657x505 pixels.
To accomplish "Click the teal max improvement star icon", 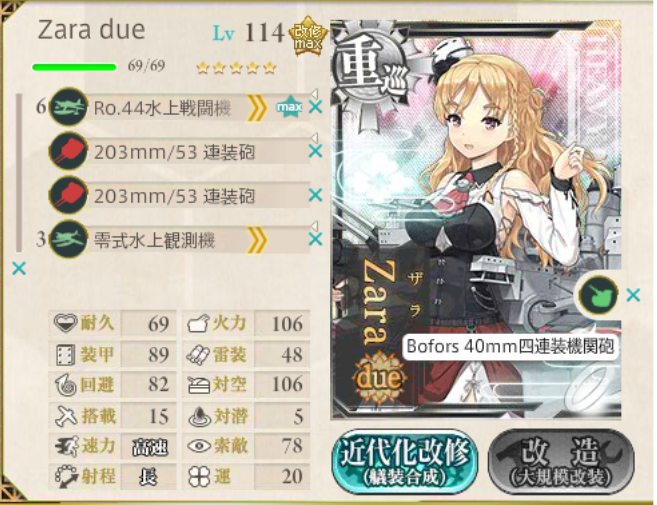I will [x=289, y=107].
